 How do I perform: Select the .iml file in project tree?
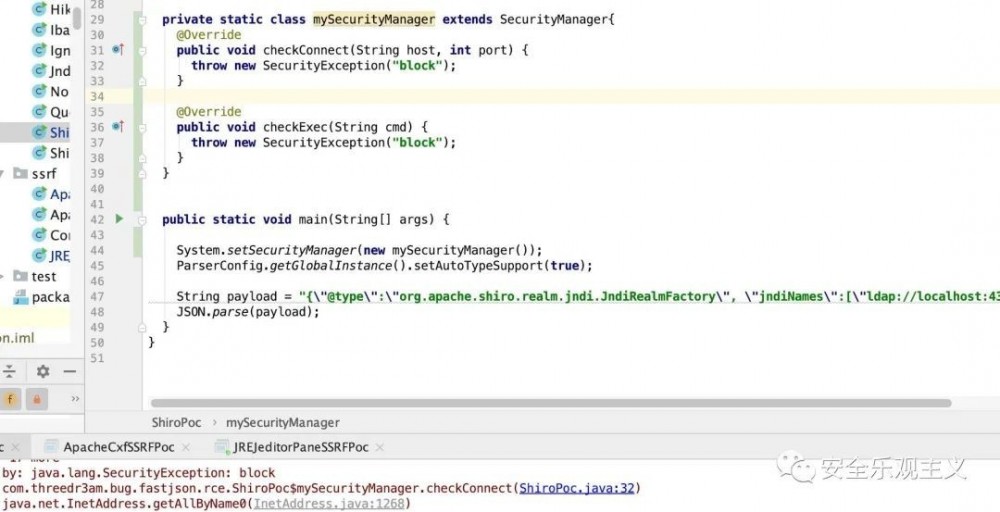click(x=17, y=338)
